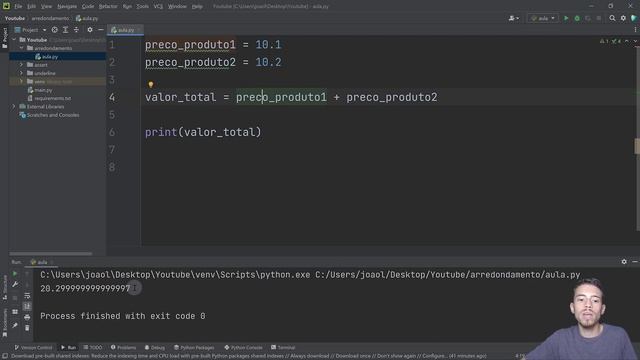The height and width of the screenshot is (360, 640).
Task: Click Project panel horizontal scrollbar
Action: click(x=51, y=253)
